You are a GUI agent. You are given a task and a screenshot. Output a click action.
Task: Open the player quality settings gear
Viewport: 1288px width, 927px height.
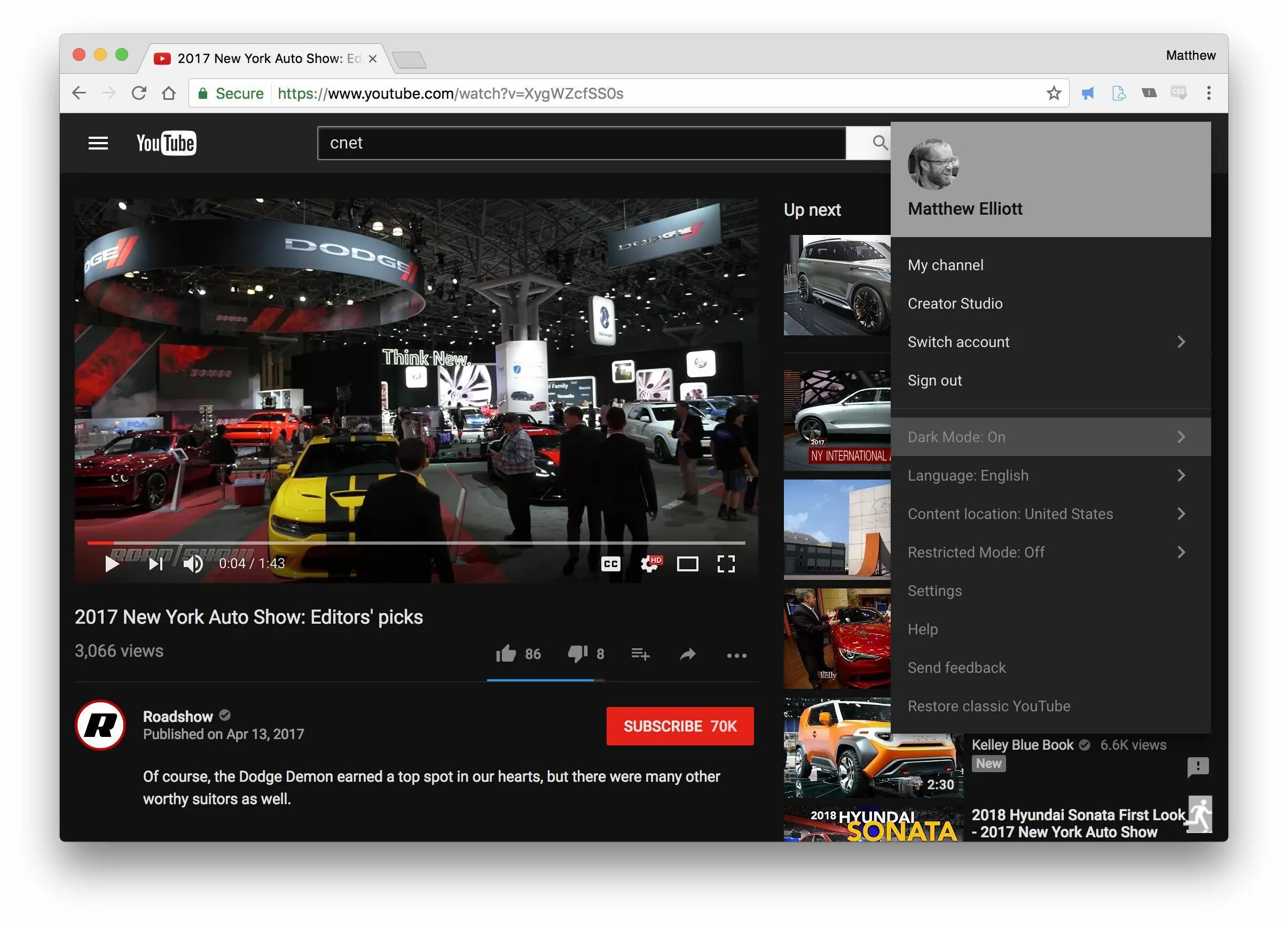[x=650, y=563]
